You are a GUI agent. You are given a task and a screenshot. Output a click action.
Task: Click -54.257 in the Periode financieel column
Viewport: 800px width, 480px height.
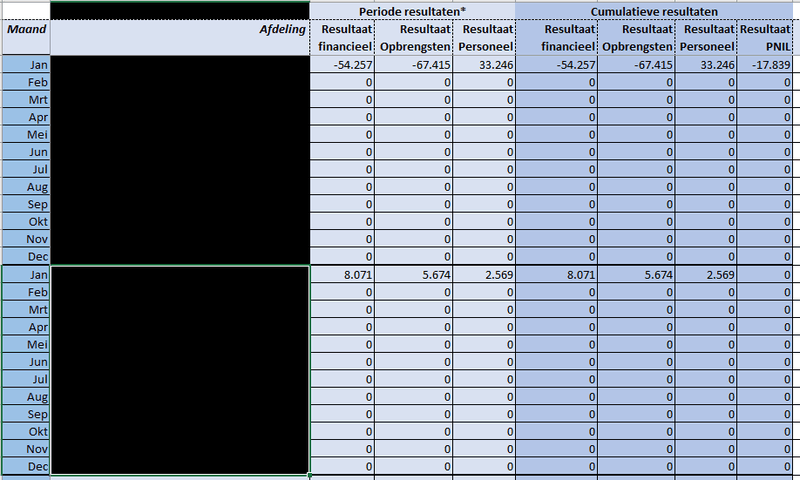coord(342,65)
